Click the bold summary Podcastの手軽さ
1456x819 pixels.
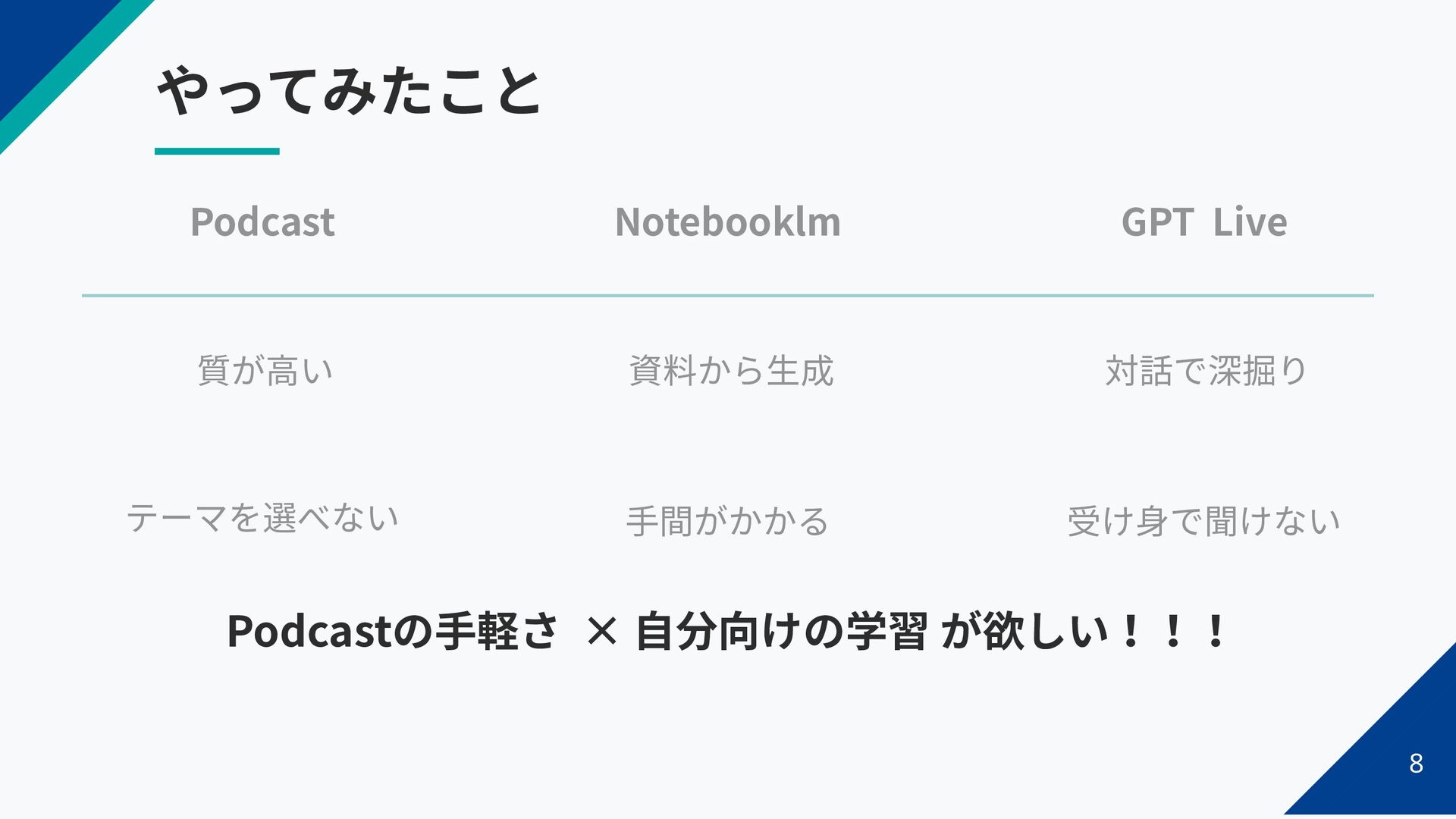coord(393,631)
